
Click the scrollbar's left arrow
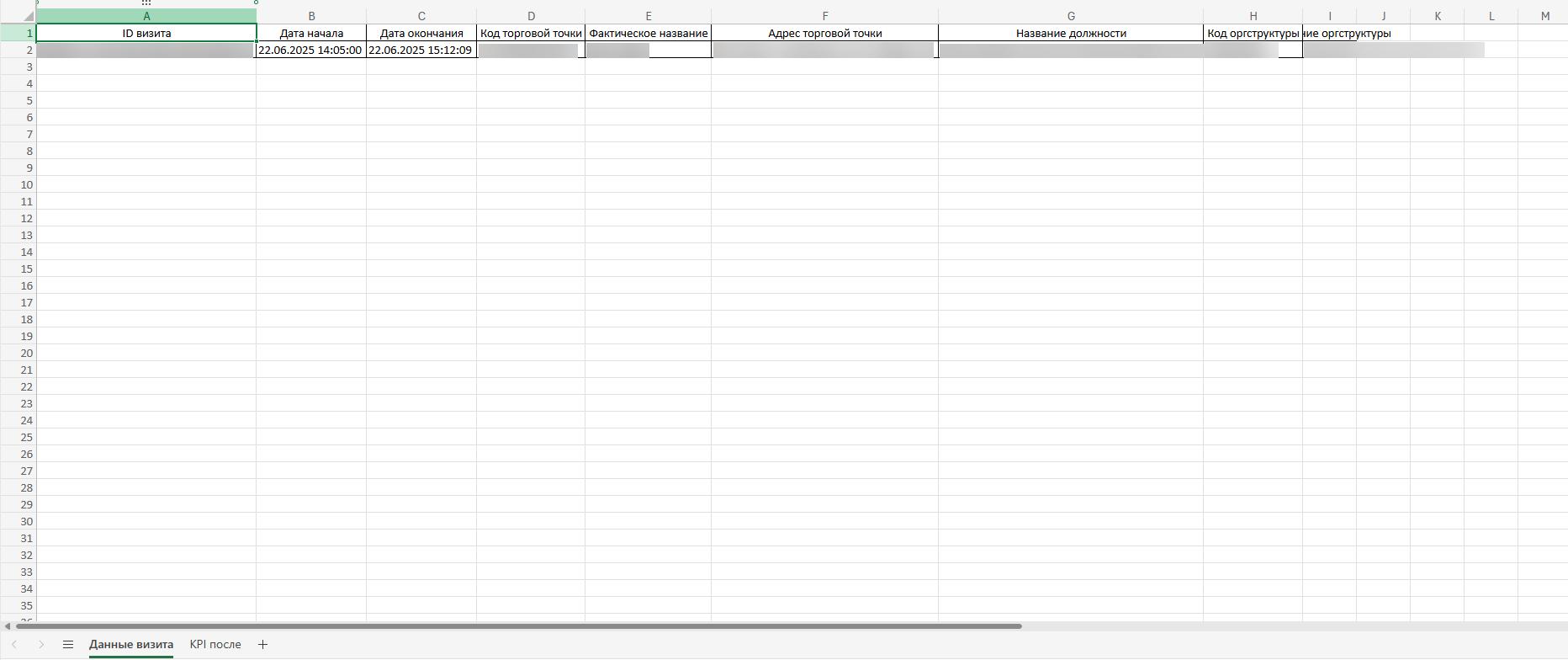click(8, 626)
